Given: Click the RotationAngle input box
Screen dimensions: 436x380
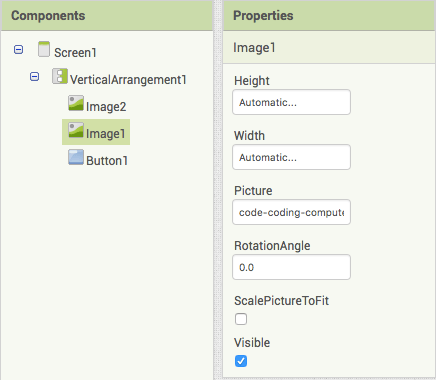Looking at the screenshot, I should [x=291, y=267].
